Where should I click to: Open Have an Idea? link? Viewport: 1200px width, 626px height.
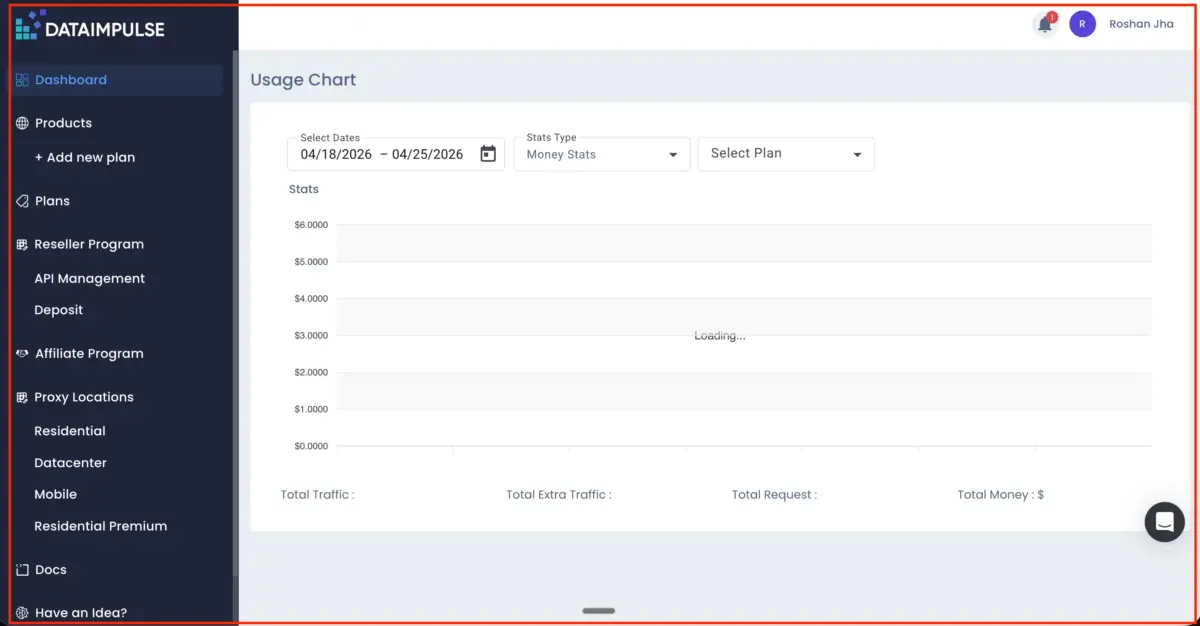81,613
